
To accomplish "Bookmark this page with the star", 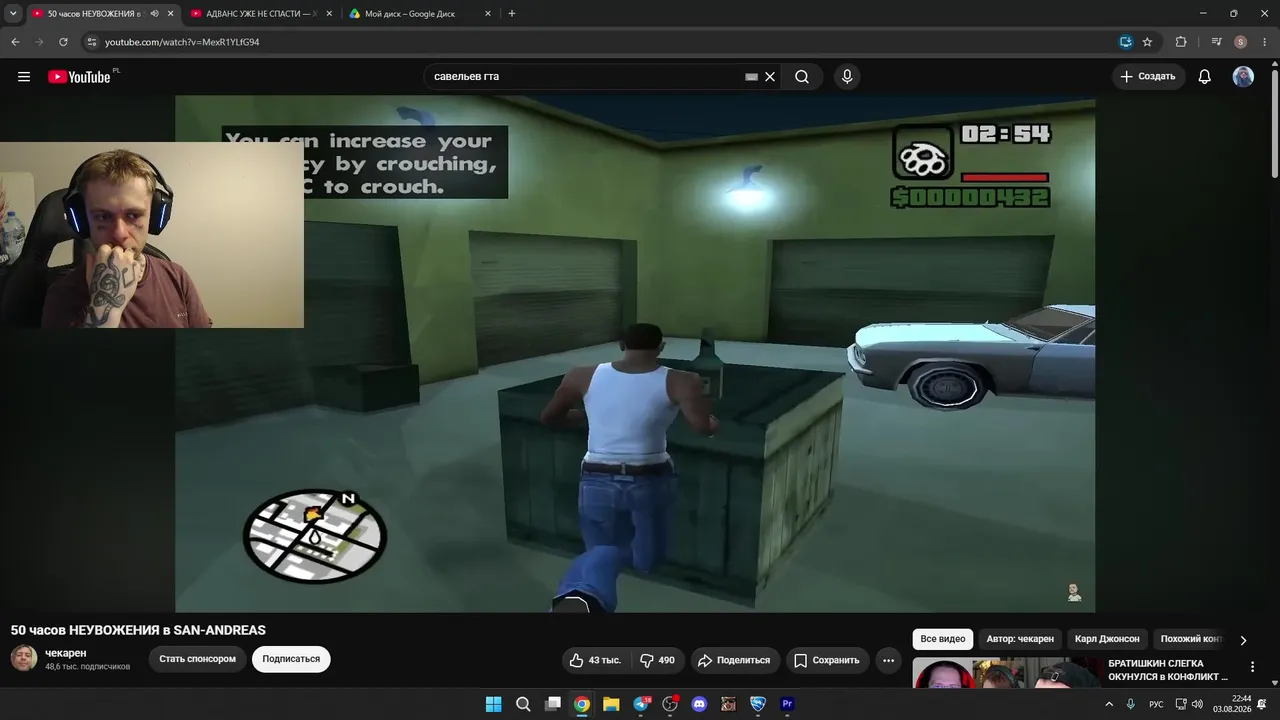I will 1147,42.
